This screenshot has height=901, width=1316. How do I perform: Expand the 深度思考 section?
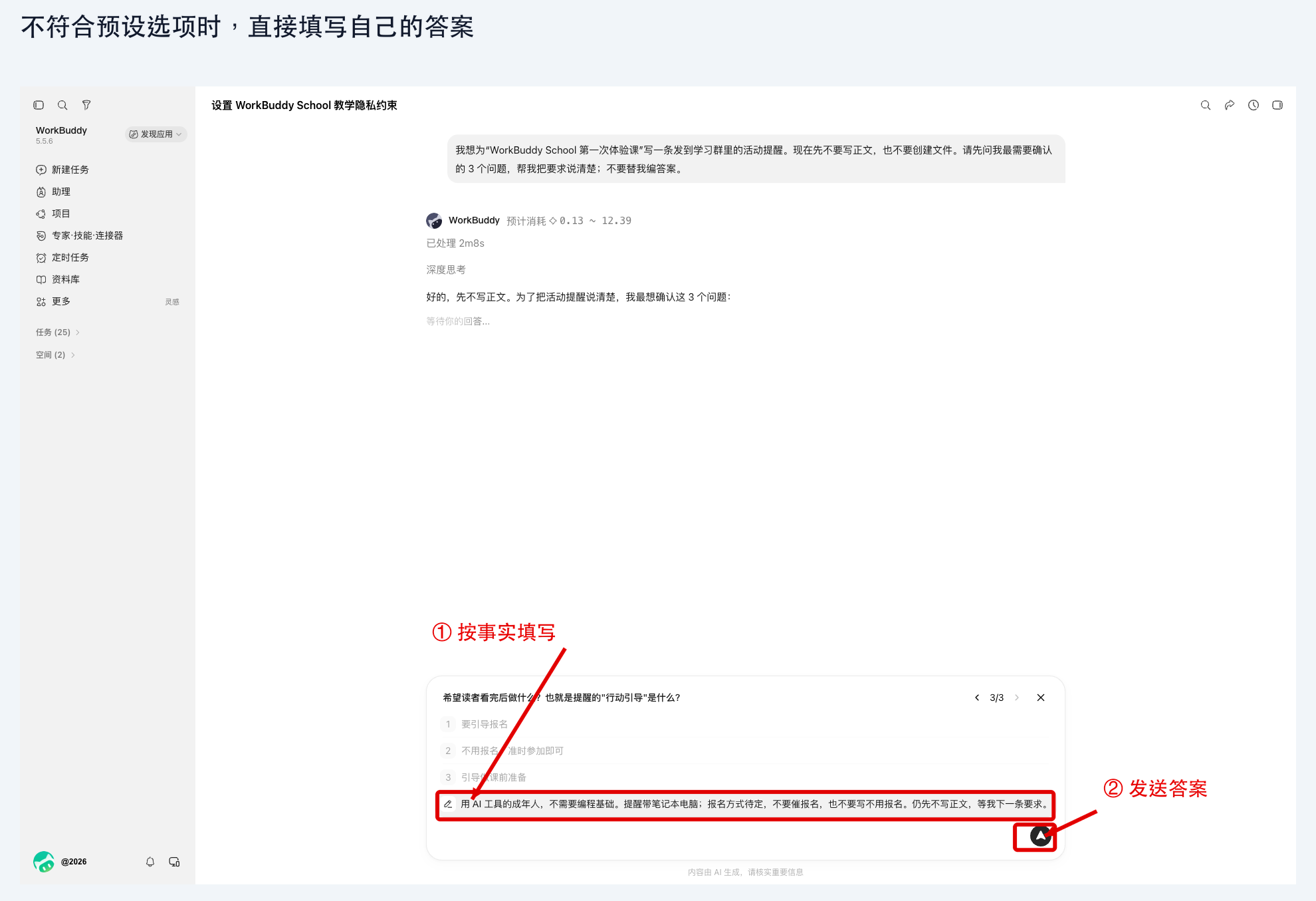pyautogui.click(x=446, y=270)
